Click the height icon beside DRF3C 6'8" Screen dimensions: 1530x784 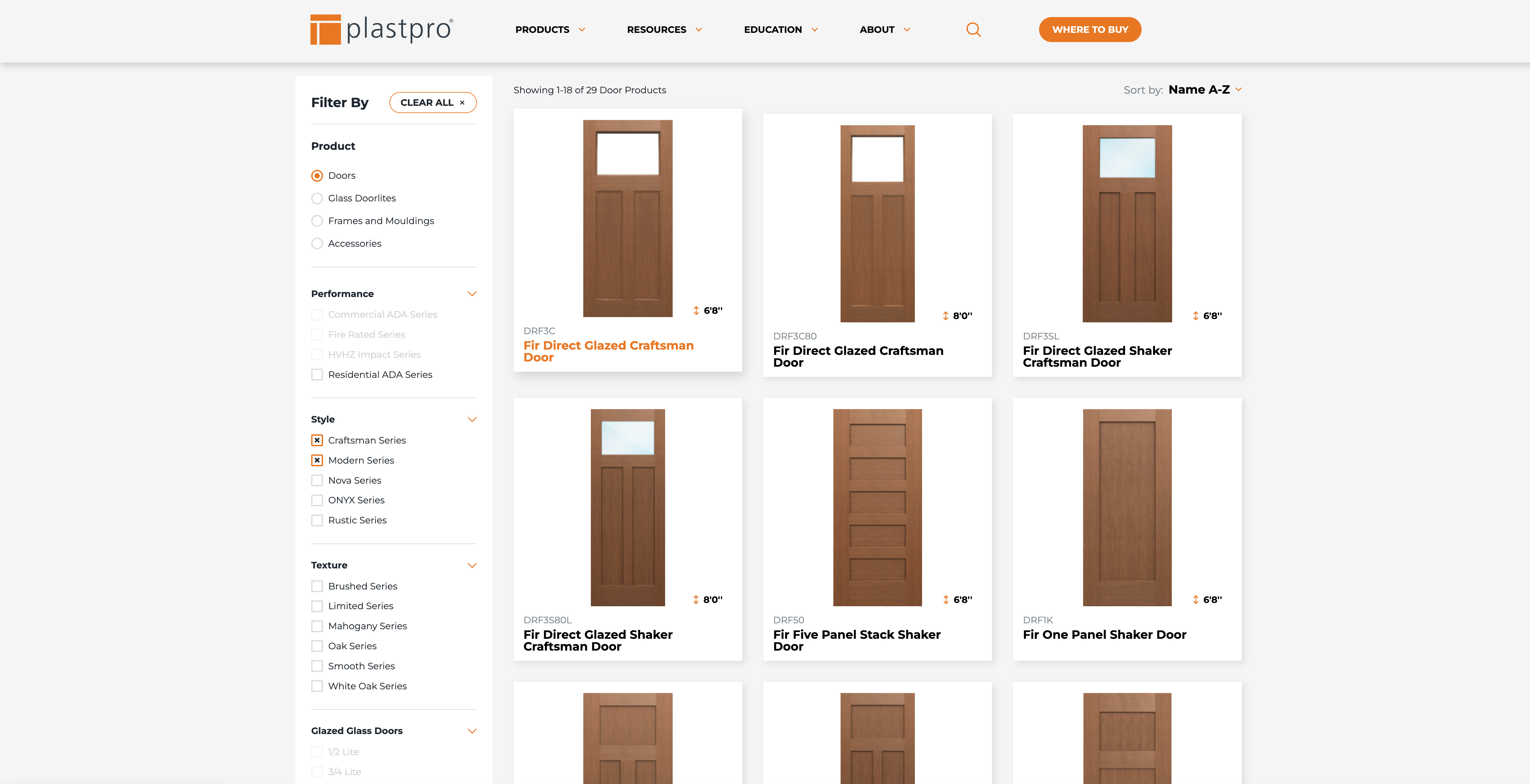tap(696, 311)
